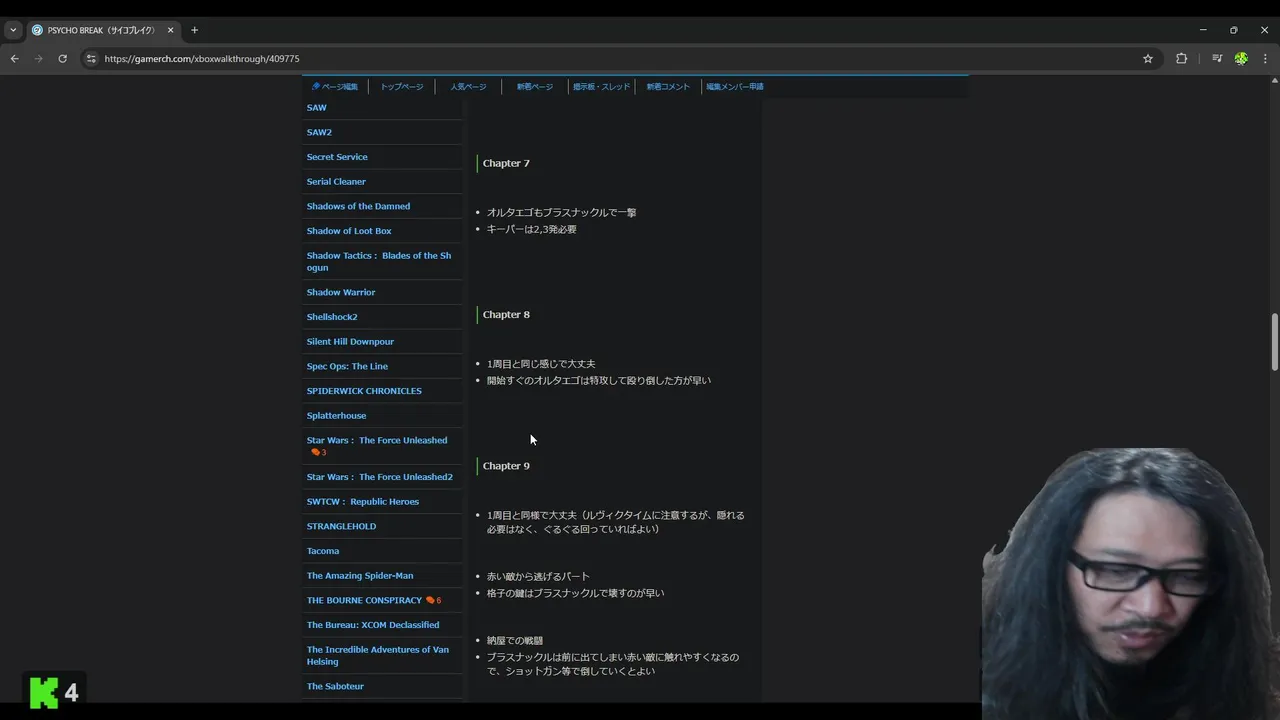The height and width of the screenshot is (720, 1280).
Task: Open The Amazing Spider-Man link
Action: (x=359, y=576)
